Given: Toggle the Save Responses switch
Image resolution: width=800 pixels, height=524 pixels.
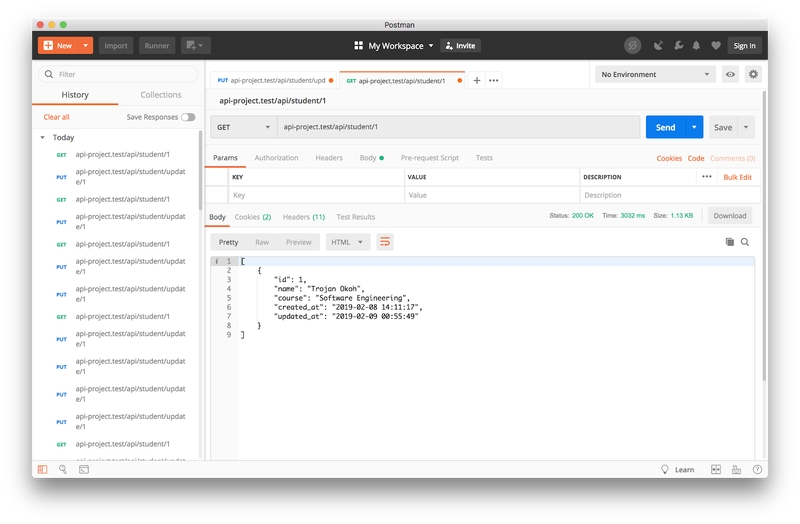Looking at the screenshot, I should point(188,117).
